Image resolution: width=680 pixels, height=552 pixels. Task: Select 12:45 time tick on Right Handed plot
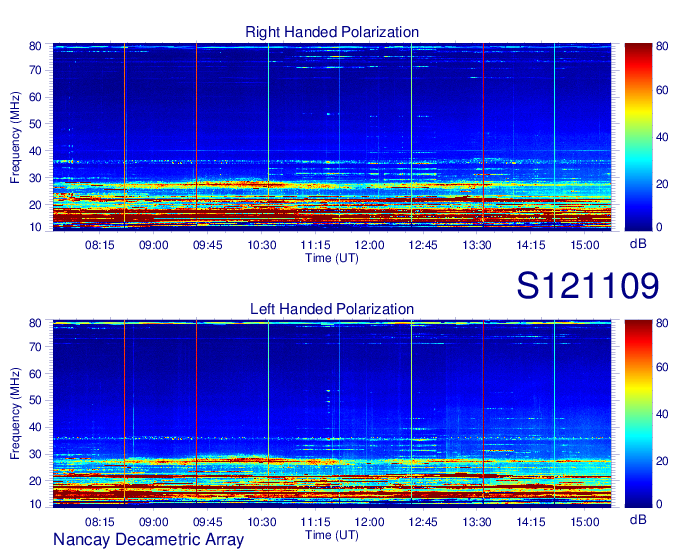coord(423,245)
